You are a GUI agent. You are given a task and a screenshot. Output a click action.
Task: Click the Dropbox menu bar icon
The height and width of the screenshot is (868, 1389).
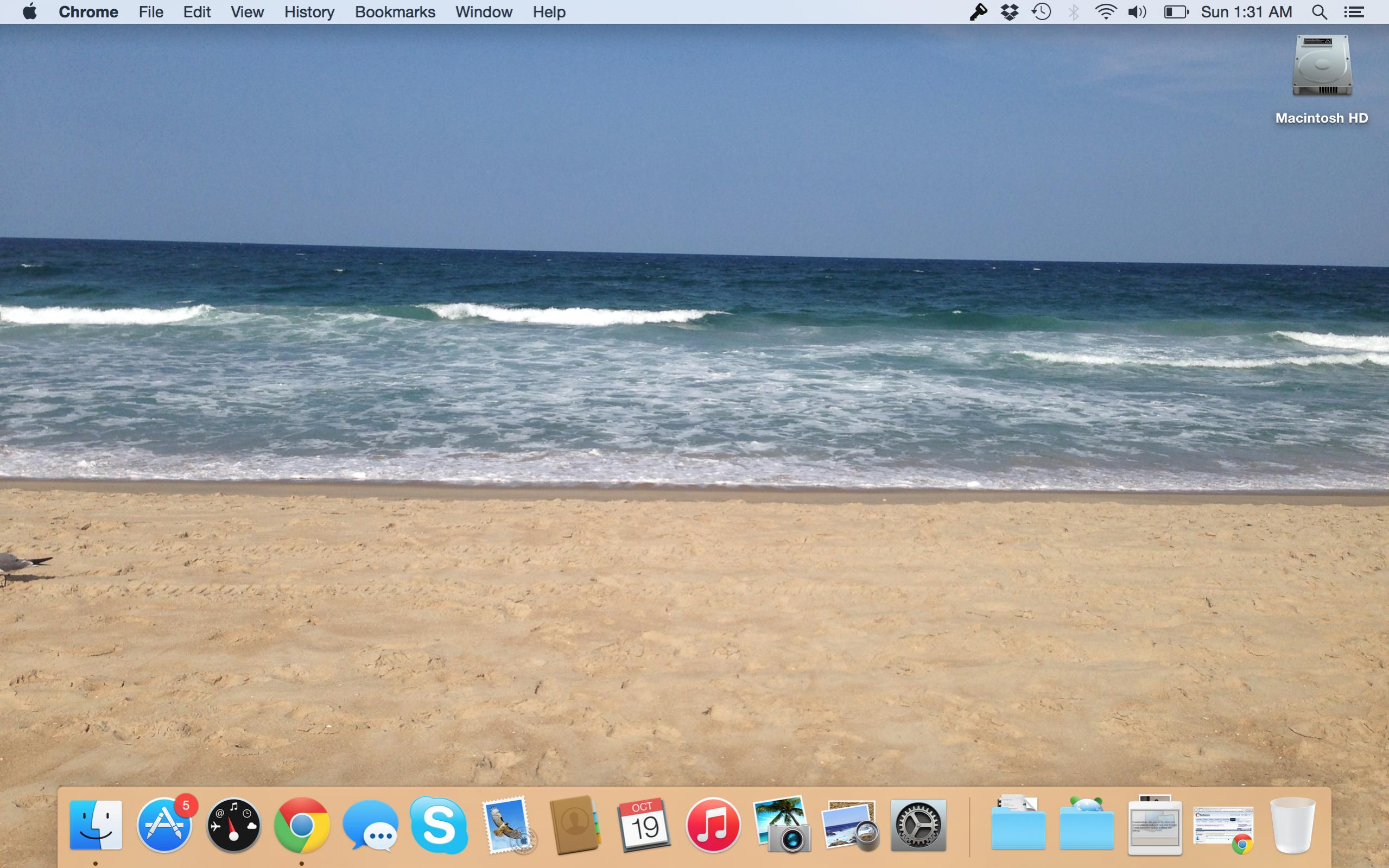click(x=1009, y=12)
